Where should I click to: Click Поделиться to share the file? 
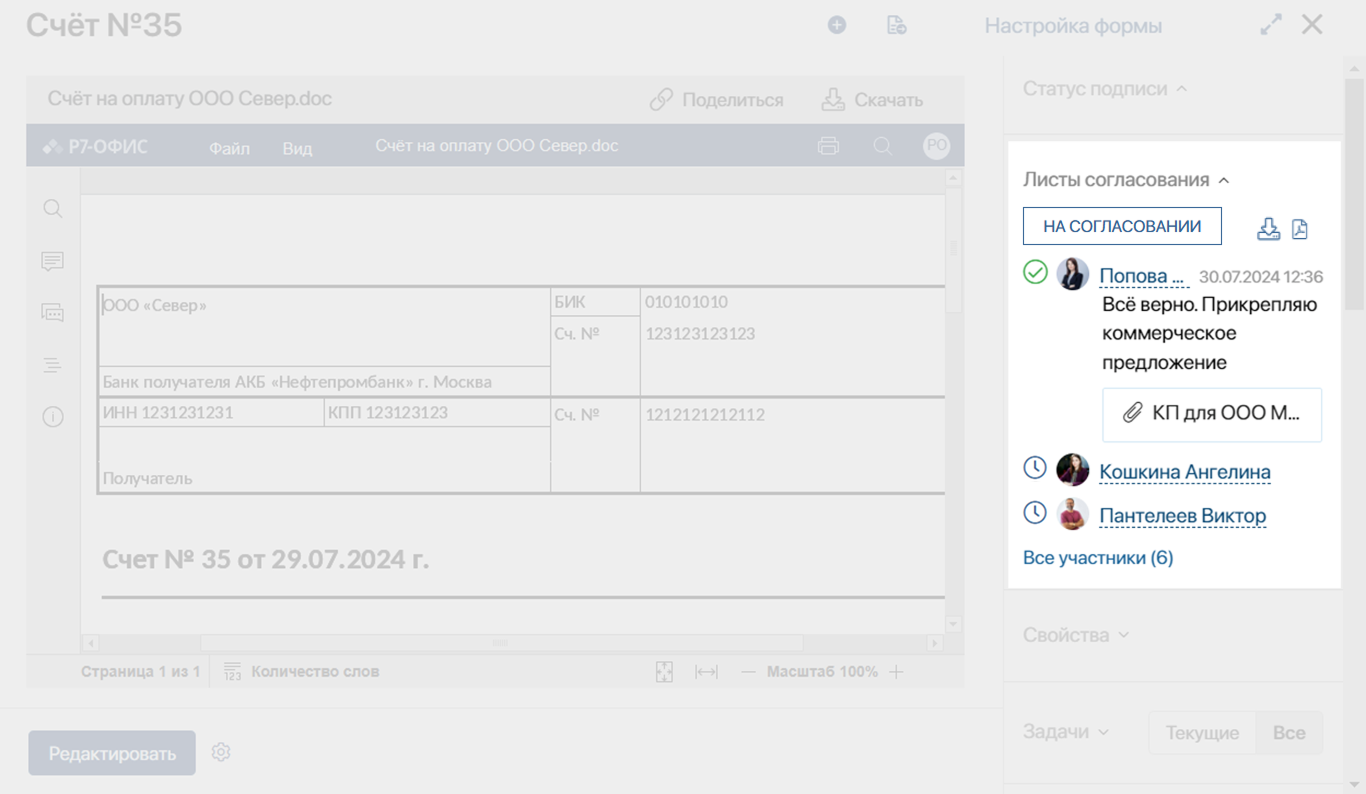717,100
